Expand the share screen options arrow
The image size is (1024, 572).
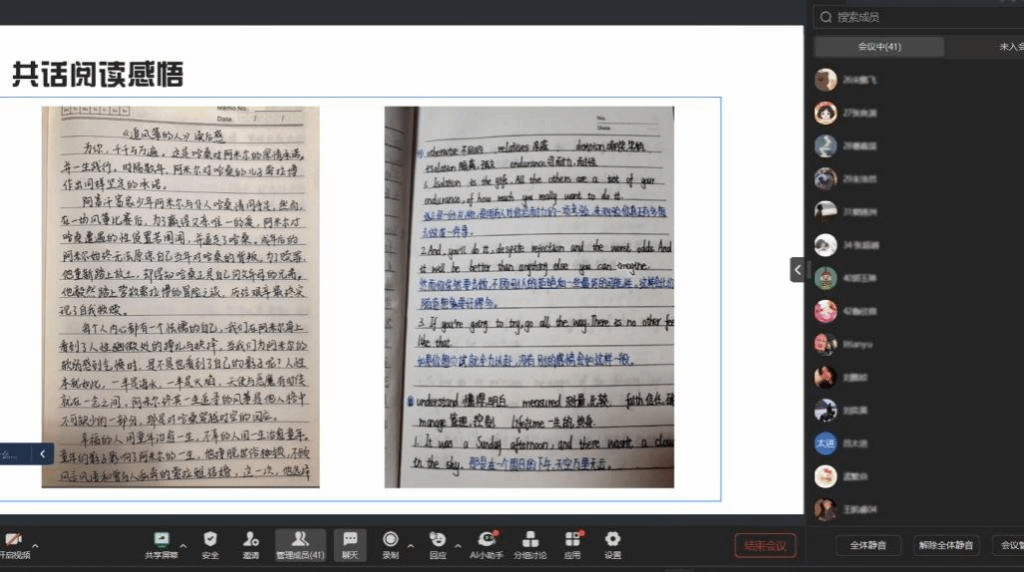tap(182, 546)
